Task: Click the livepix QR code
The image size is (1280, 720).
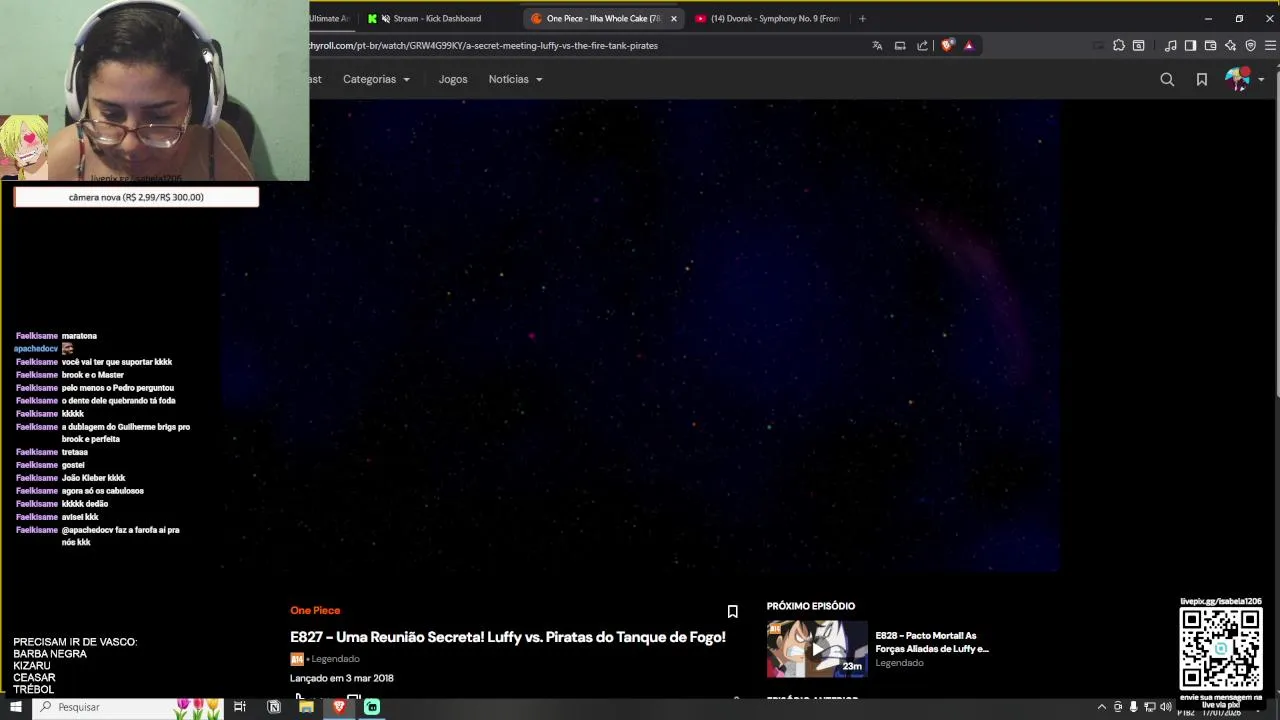Action: [1221, 648]
